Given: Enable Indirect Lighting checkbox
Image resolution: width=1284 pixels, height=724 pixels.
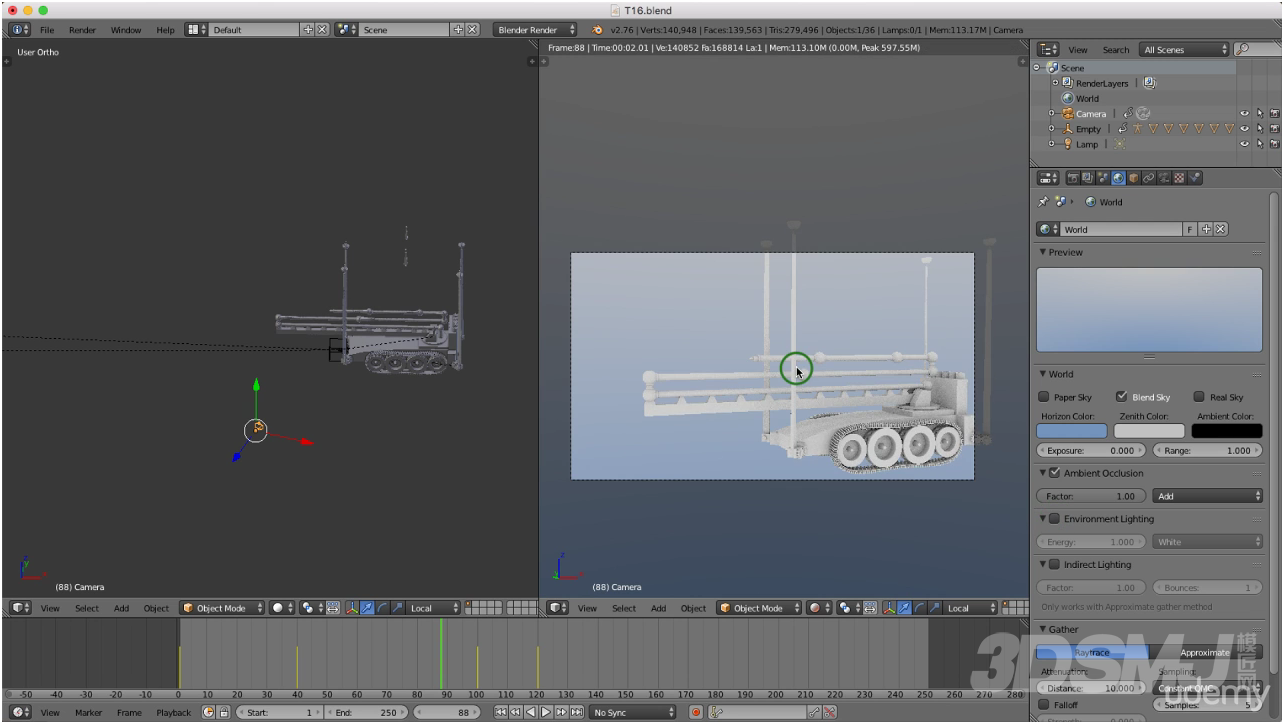Looking at the screenshot, I should 1054,565.
